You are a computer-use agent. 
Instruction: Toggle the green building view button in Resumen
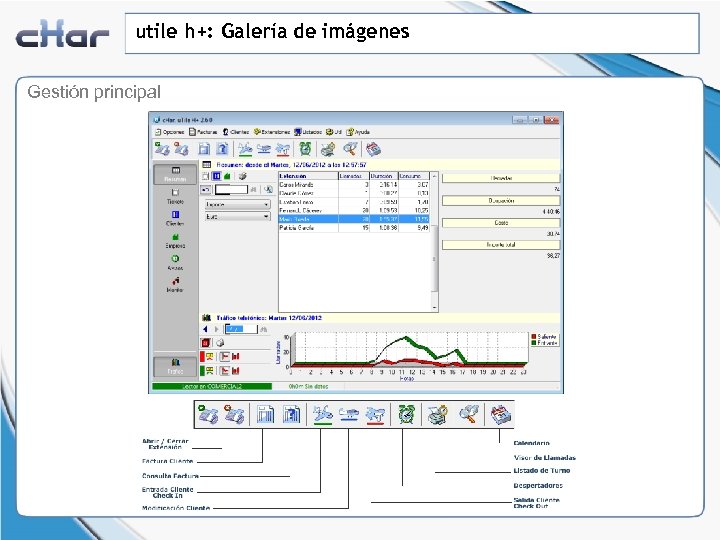(x=227, y=176)
